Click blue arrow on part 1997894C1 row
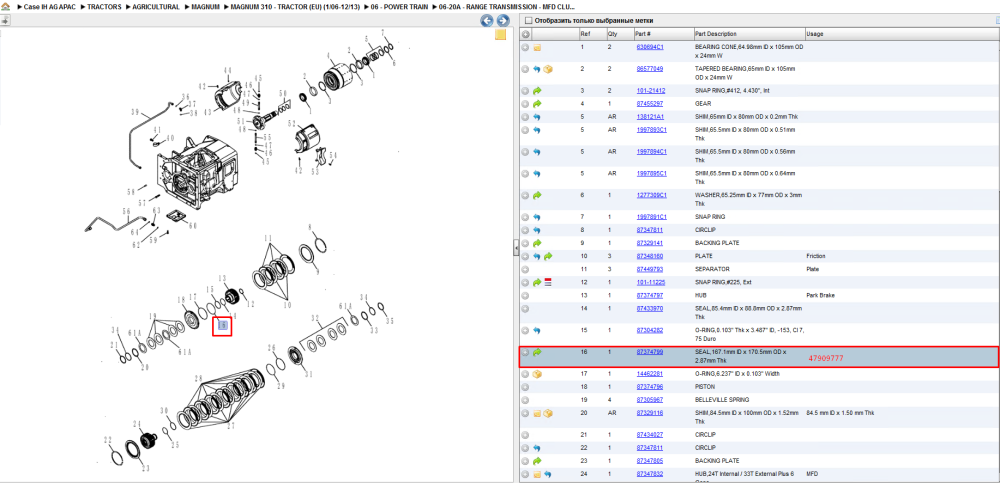 pos(537,152)
